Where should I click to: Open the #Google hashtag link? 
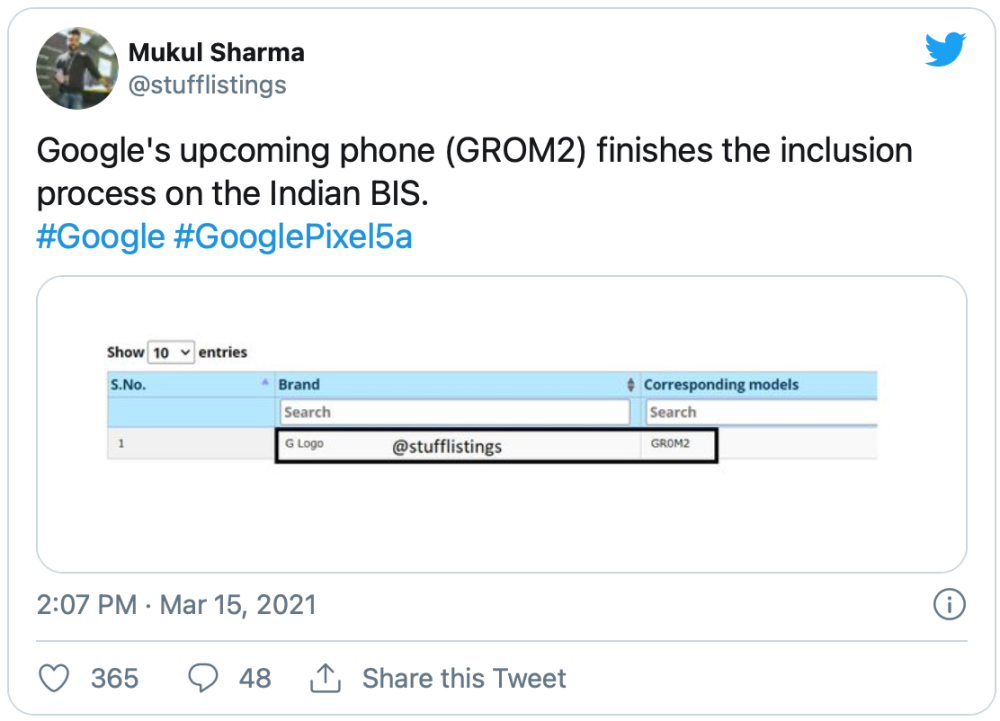coord(100,237)
